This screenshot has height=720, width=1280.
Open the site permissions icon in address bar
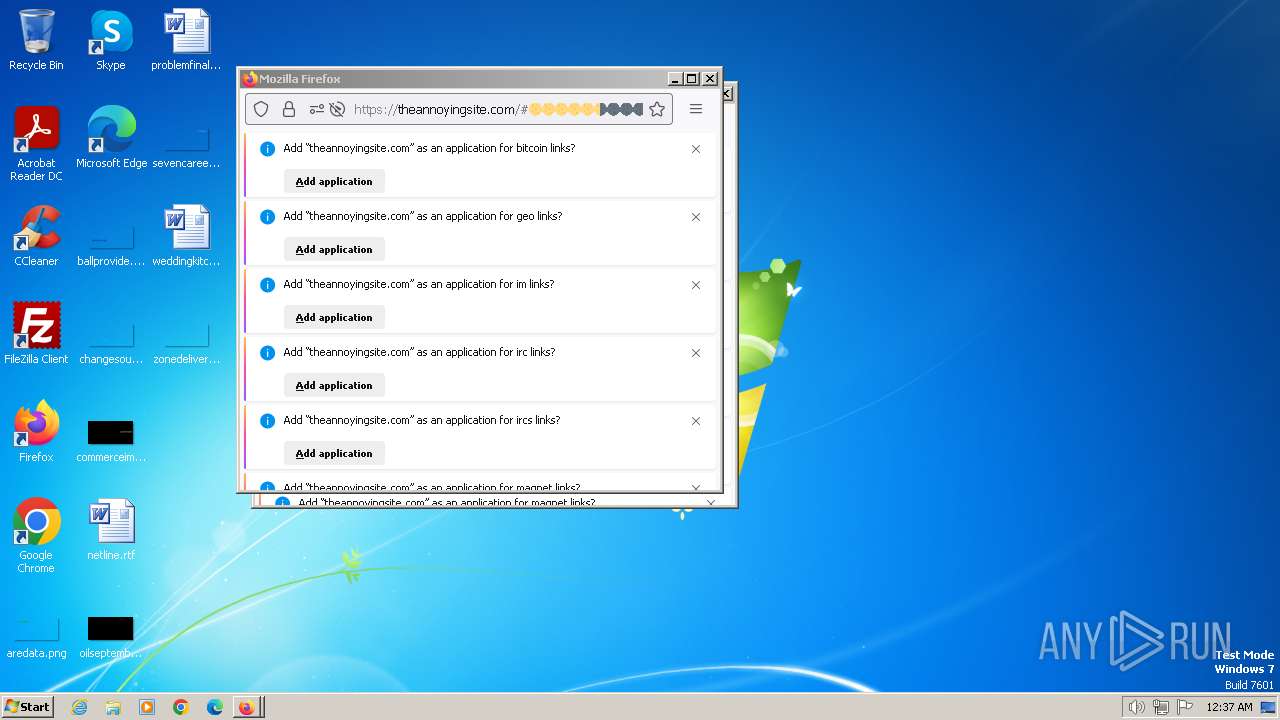(317, 109)
